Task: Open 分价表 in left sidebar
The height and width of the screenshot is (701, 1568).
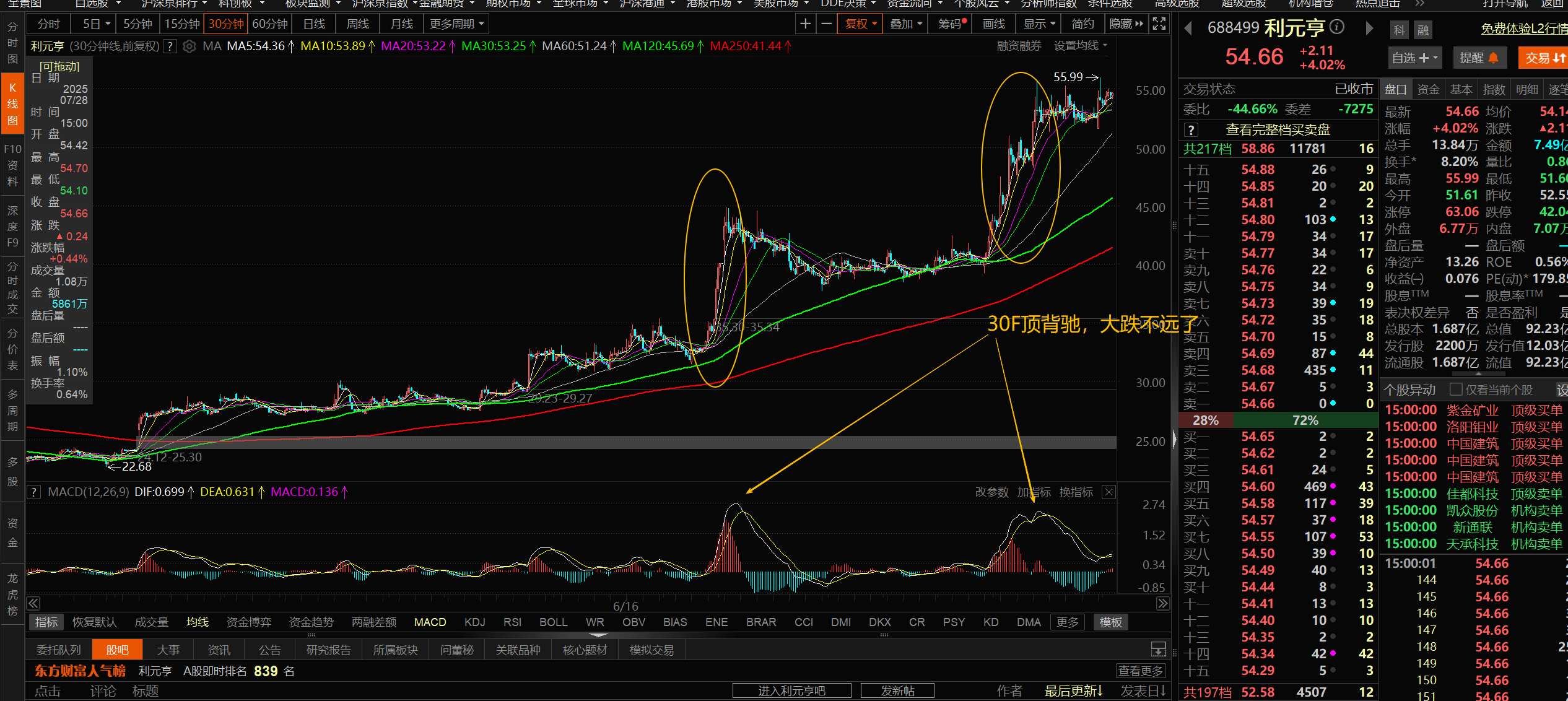Action: [12, 349]
